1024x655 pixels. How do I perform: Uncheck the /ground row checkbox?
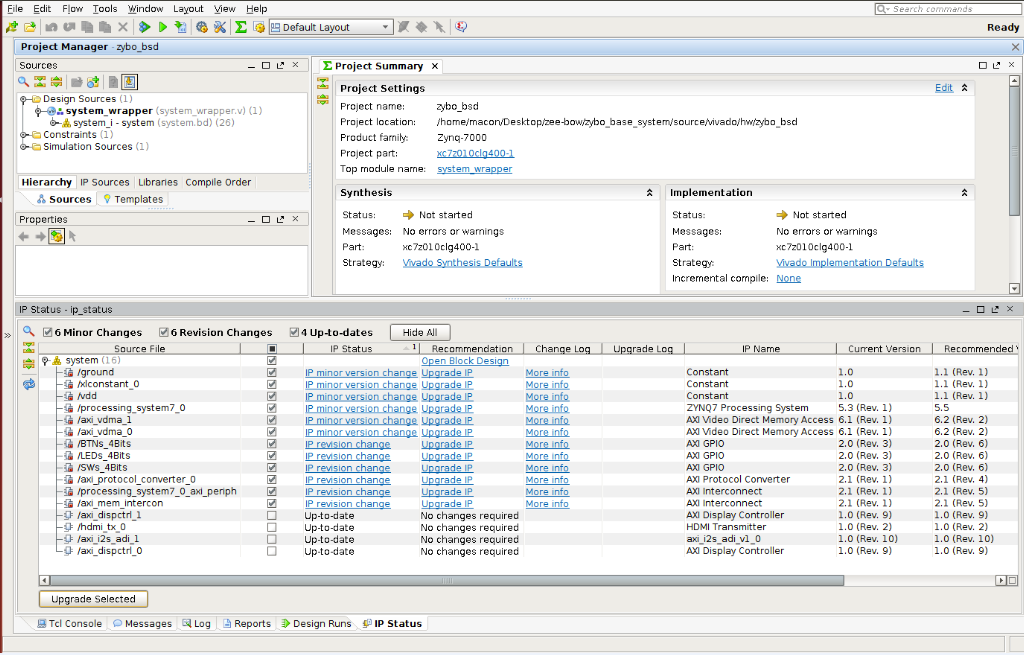[272, 372]
